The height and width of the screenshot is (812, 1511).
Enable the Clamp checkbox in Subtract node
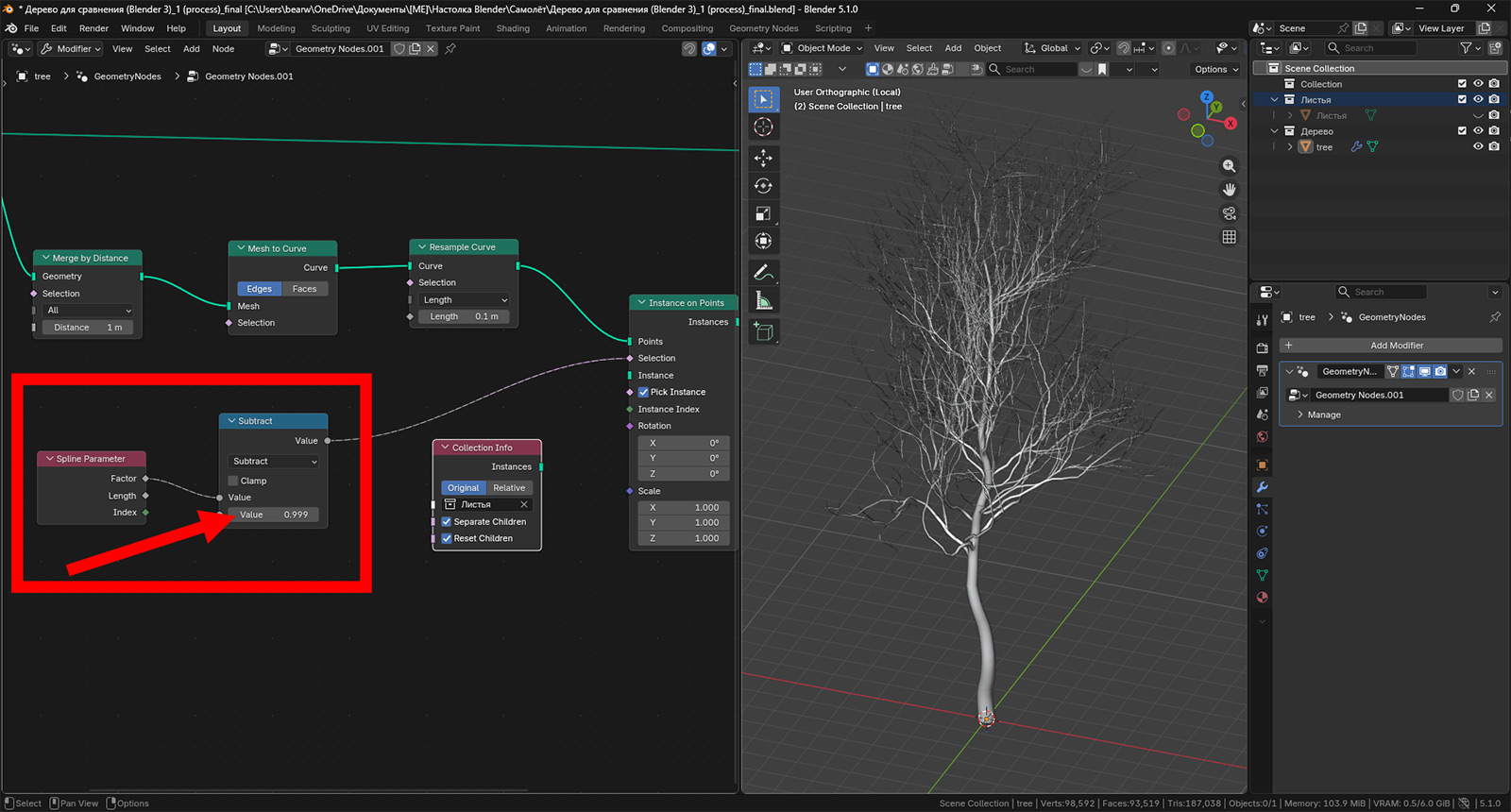tap(233, 481)
